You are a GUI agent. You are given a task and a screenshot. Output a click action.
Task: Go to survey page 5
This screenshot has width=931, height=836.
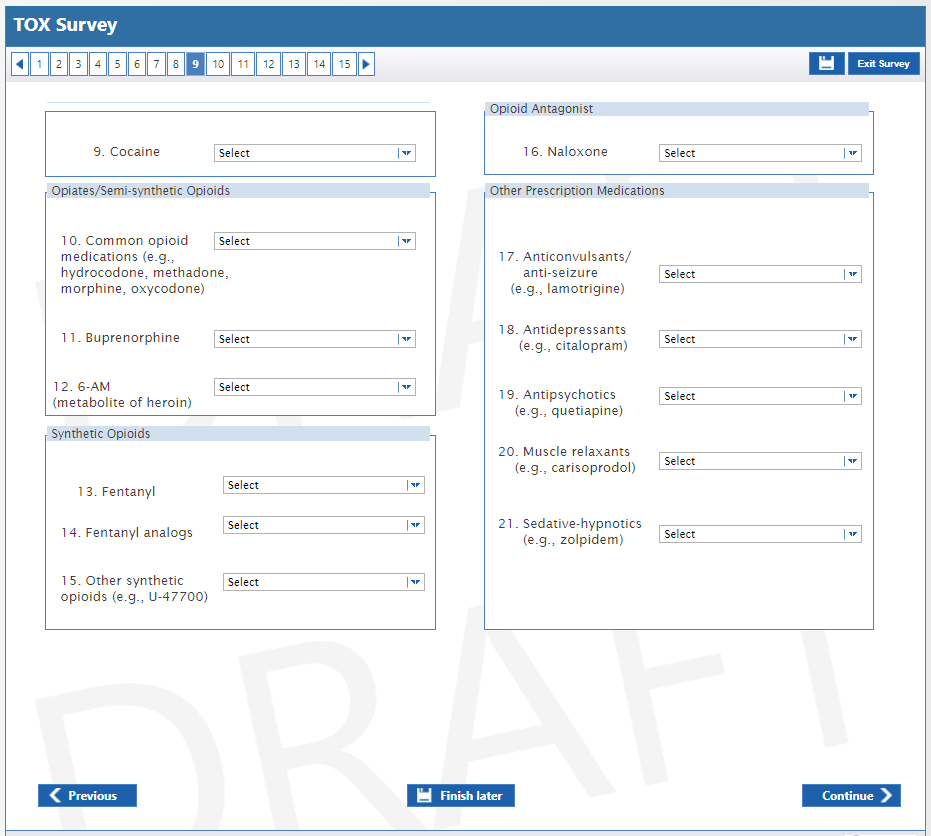pyautogui.click(x=118, y=64)
